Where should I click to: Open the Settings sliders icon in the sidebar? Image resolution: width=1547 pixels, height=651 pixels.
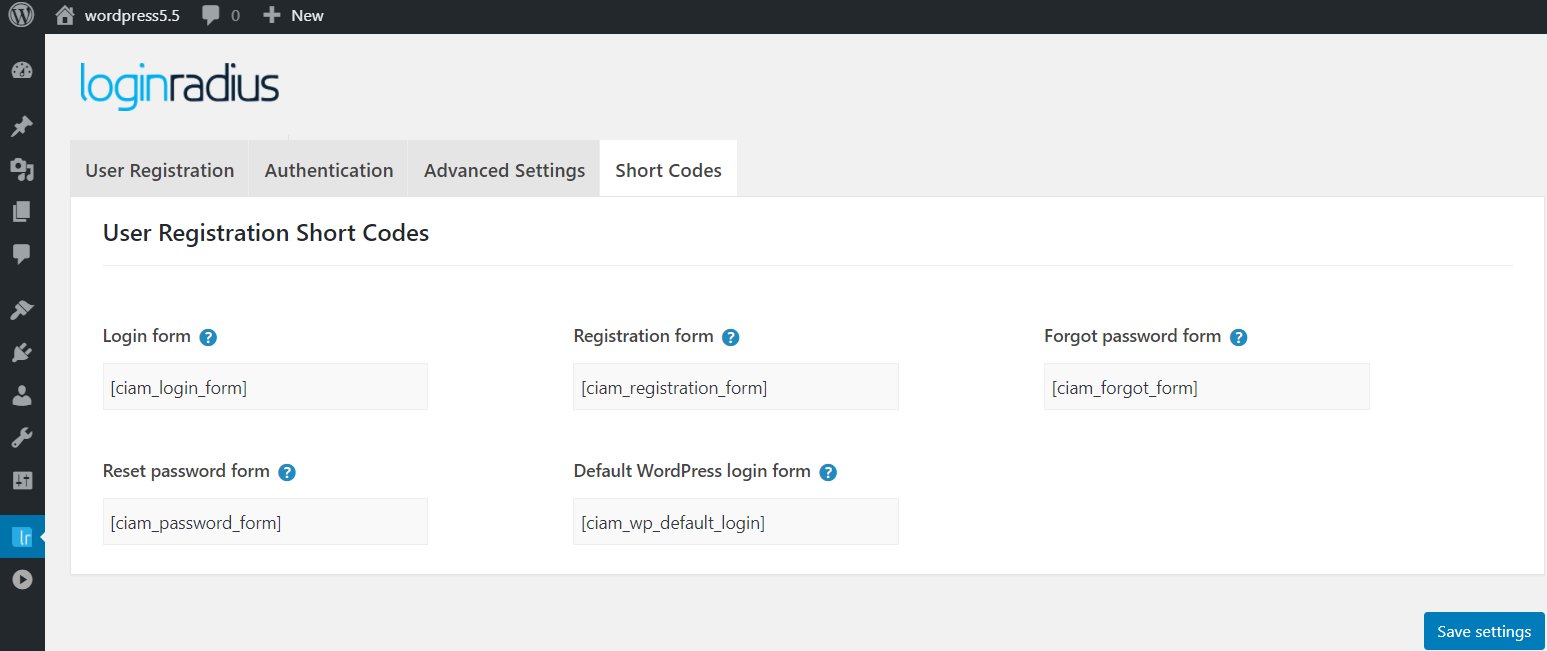tap(22, 480)
